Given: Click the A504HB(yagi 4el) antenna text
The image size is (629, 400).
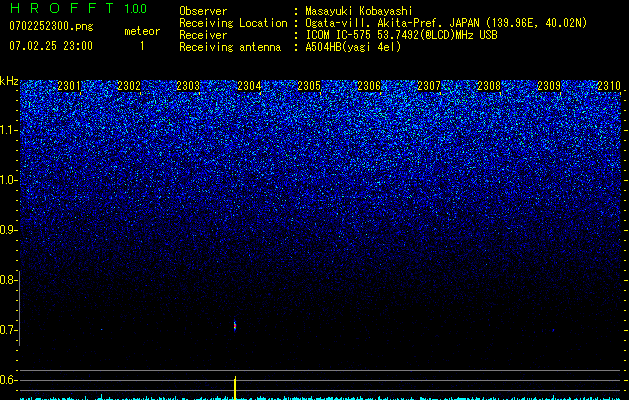Looking at the screenshot, I should pyautogui.click(x=353, y=47).
